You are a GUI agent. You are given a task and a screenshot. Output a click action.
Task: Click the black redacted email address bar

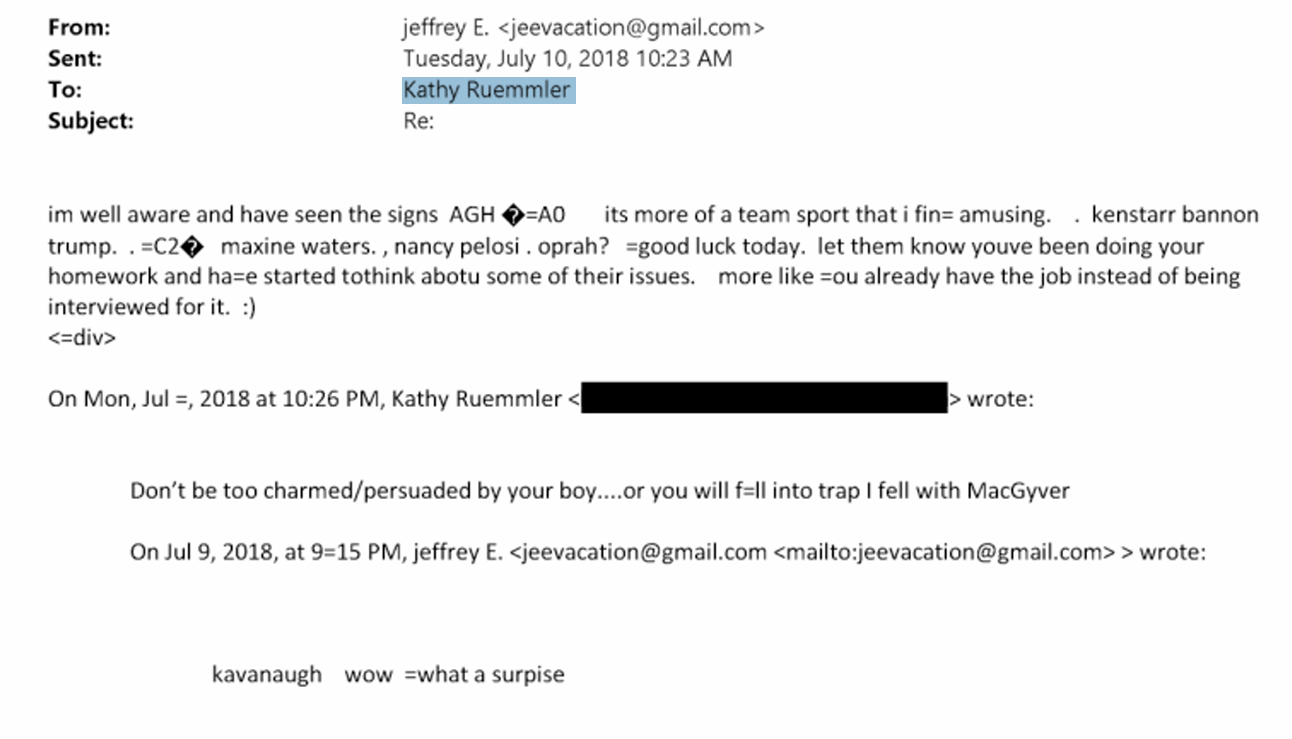[x=763, y=398]
